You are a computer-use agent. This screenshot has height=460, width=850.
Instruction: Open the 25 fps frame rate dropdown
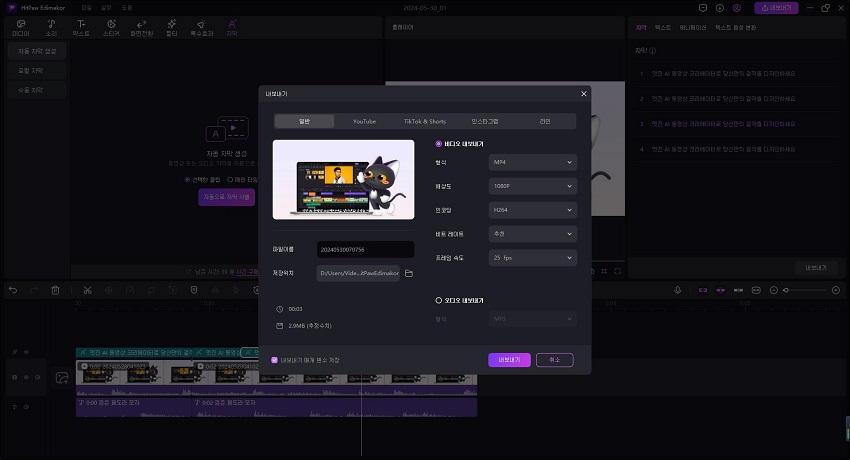(533, 258)
